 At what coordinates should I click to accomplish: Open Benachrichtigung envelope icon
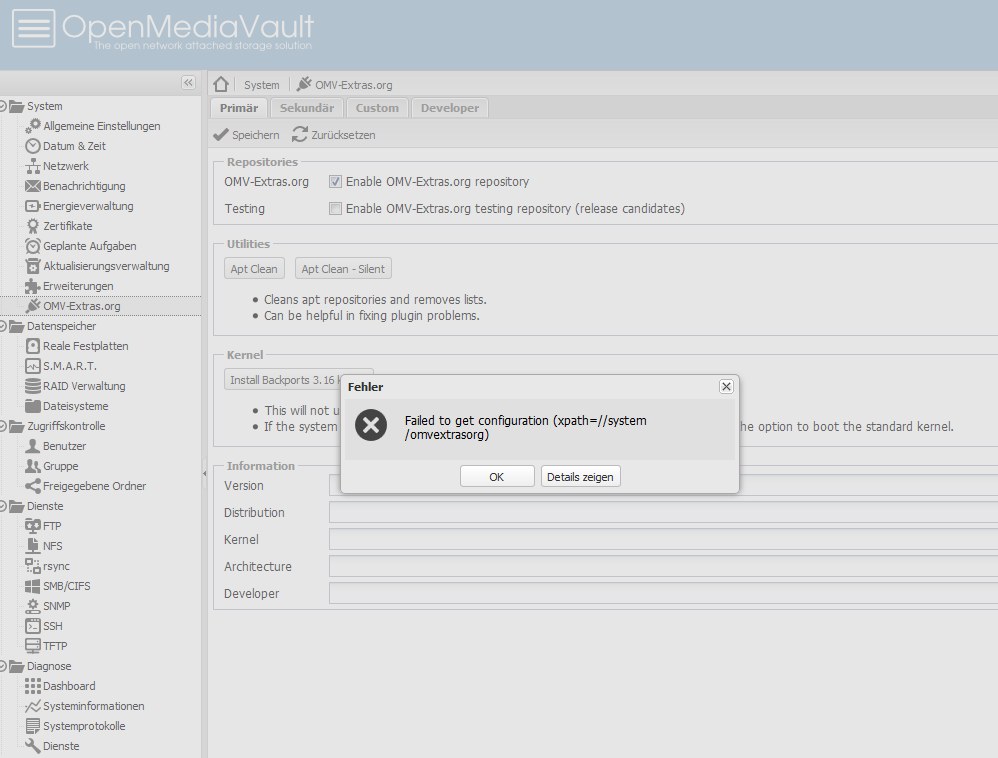point(32,186)
